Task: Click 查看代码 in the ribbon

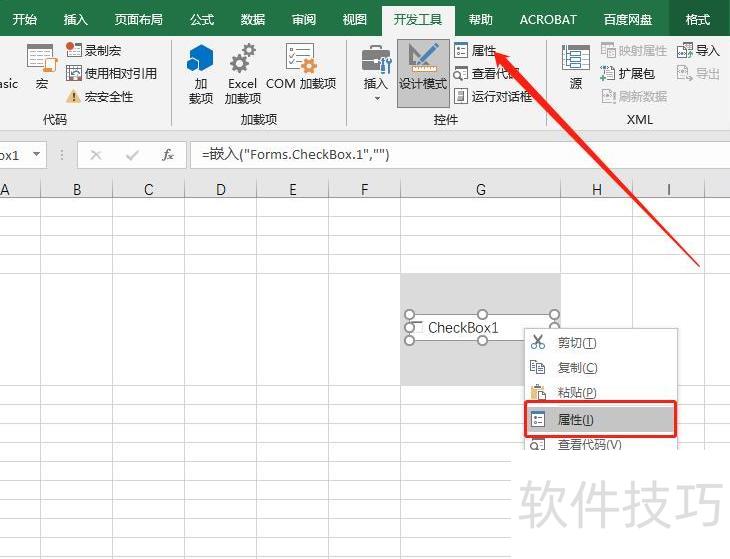Action: pos(487,73)
